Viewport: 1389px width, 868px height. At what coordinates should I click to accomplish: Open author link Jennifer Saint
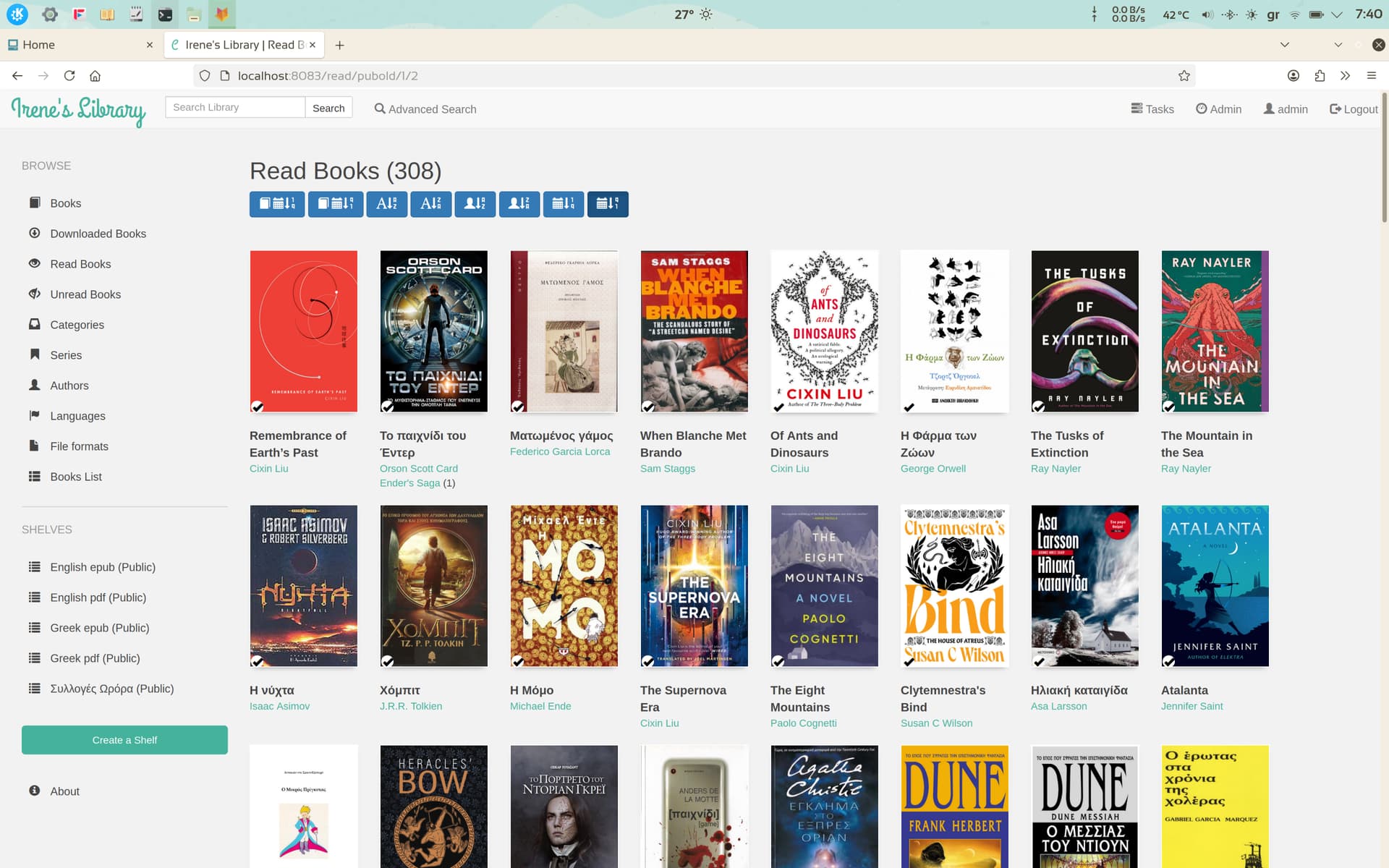[x=1192, y=706]
